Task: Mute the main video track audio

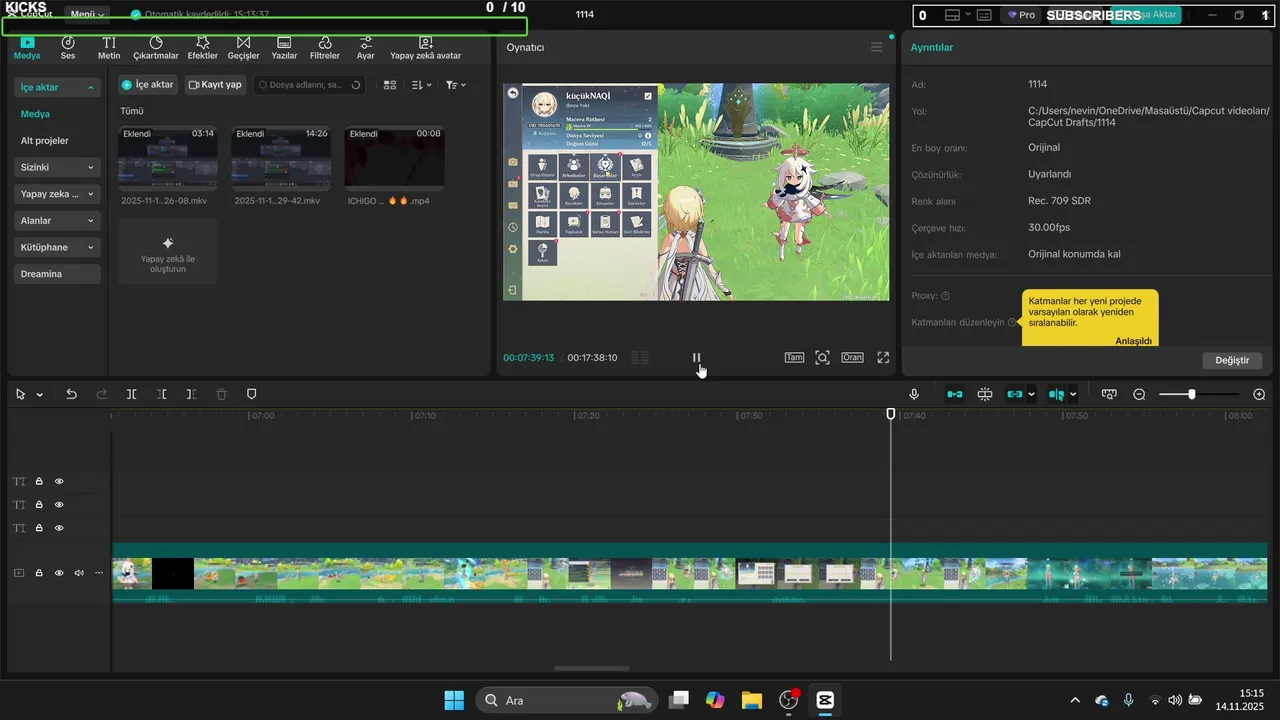Action: 79,573
